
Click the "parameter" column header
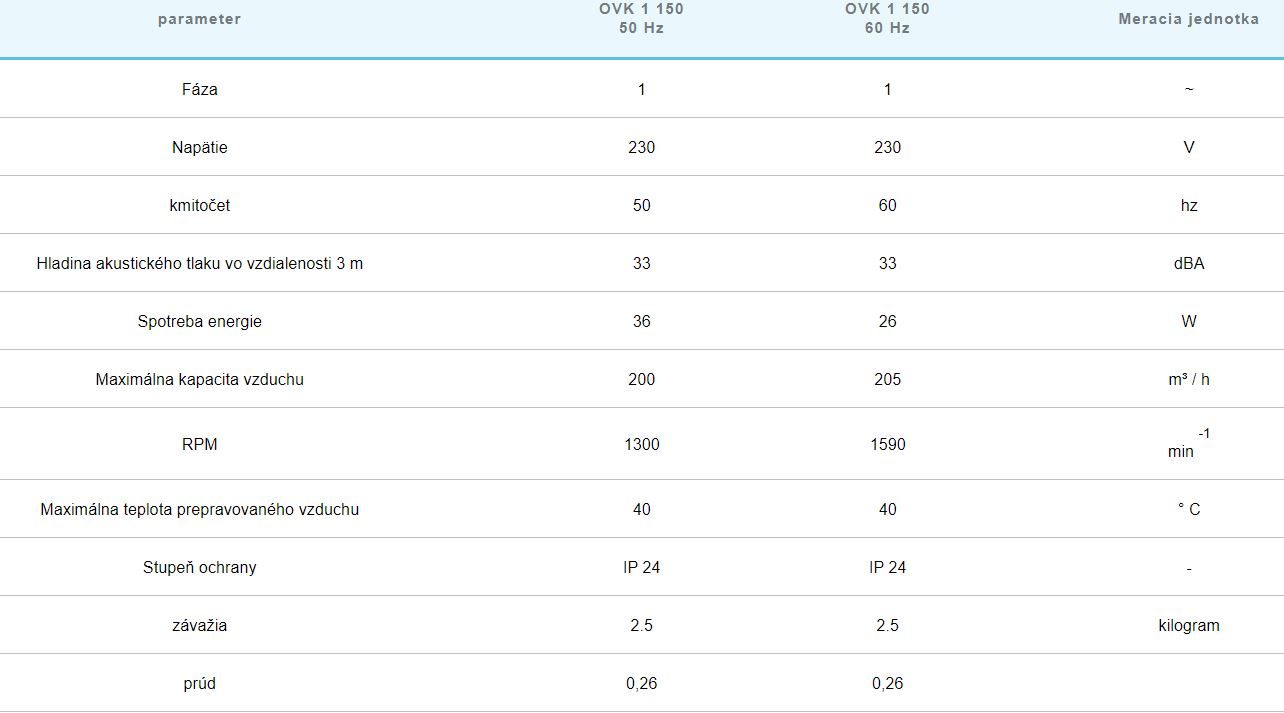point(199,19)
